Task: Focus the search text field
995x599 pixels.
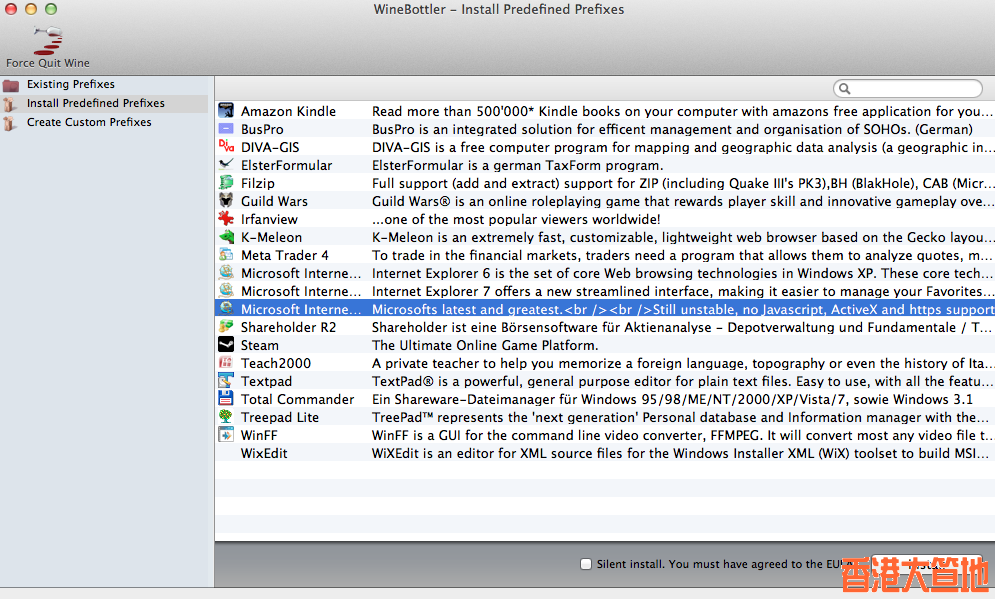Action: pyautogui.click(x=908, y=88)
